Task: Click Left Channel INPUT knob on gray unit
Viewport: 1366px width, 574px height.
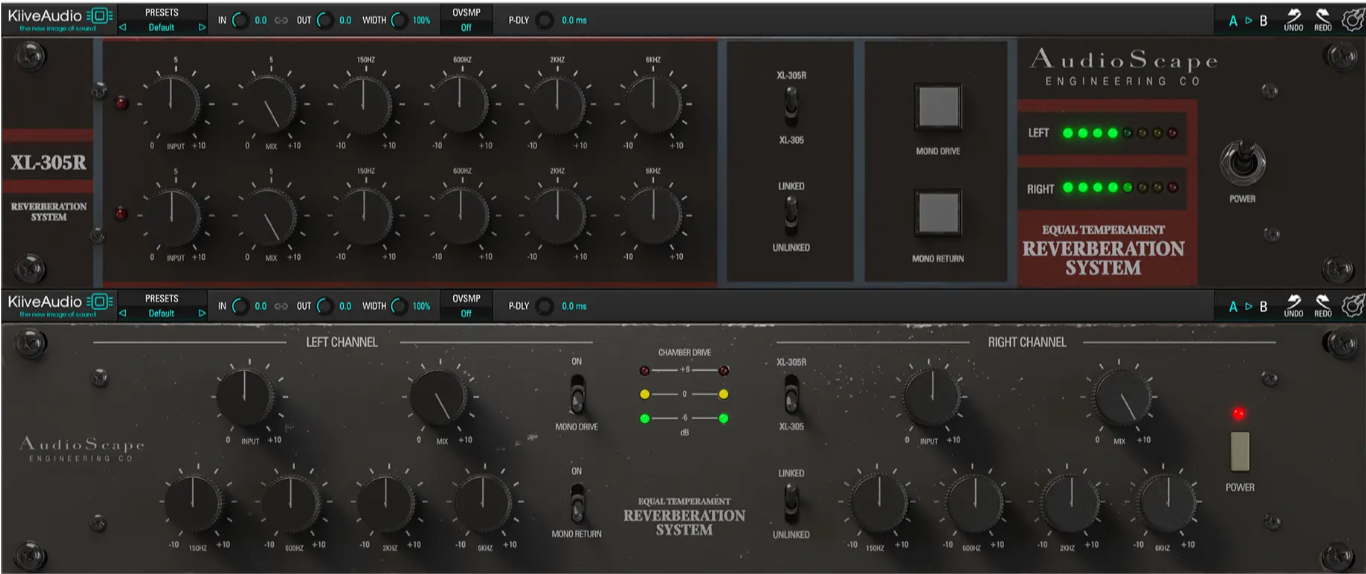Action: pos(246,397)
